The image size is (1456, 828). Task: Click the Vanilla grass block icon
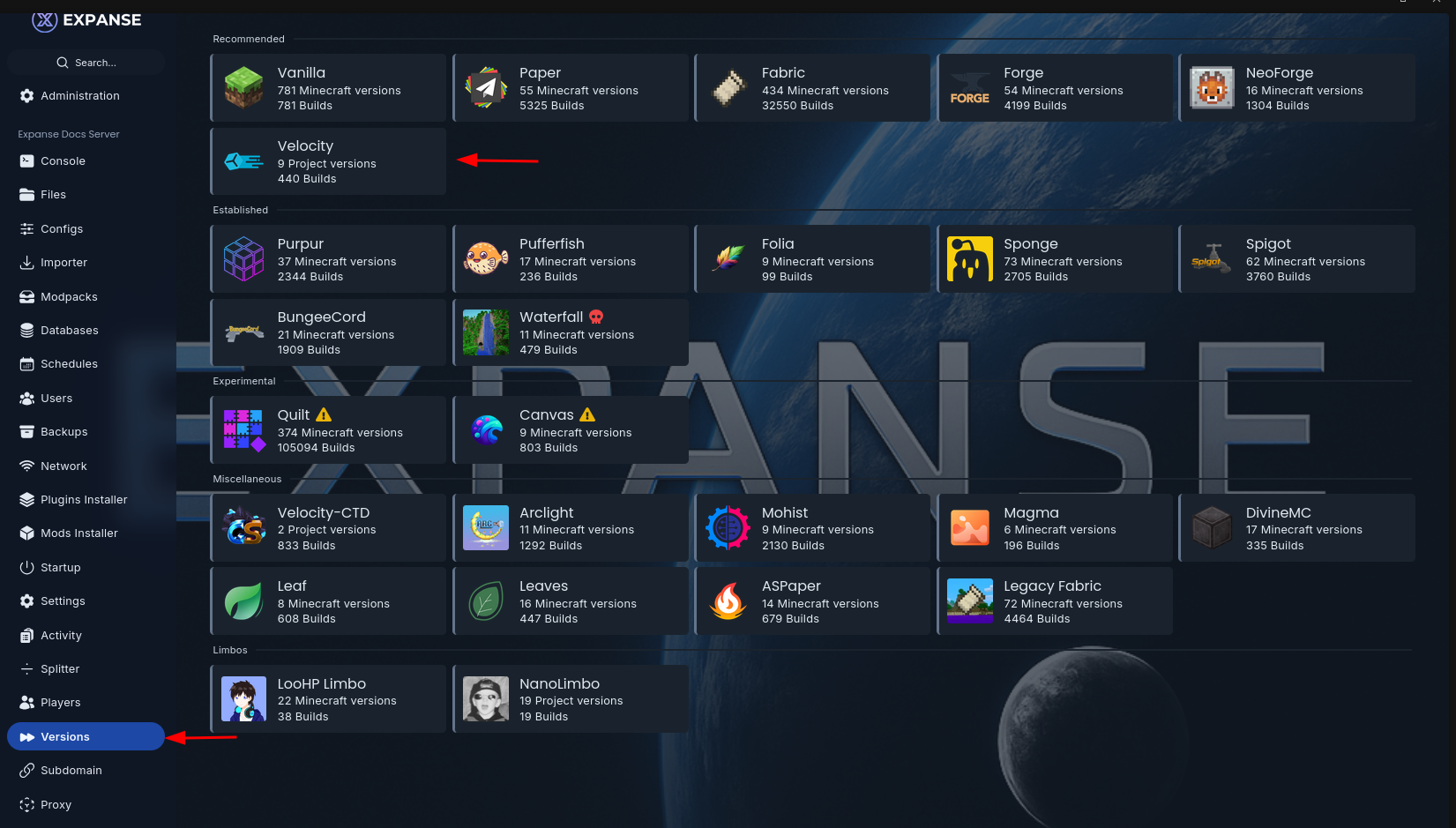[x=243, y=88]
